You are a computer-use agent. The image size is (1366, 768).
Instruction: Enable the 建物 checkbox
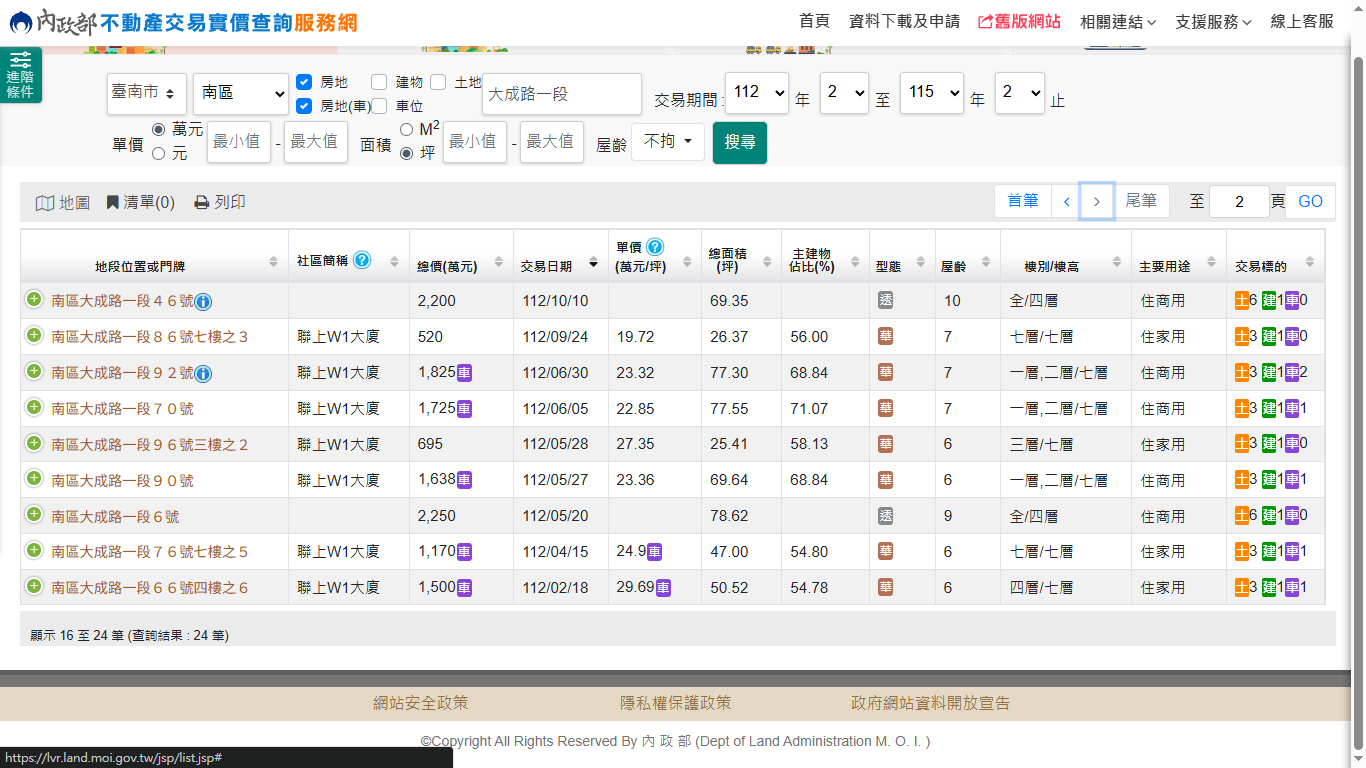pyautogui.click(x=379, y=82)
